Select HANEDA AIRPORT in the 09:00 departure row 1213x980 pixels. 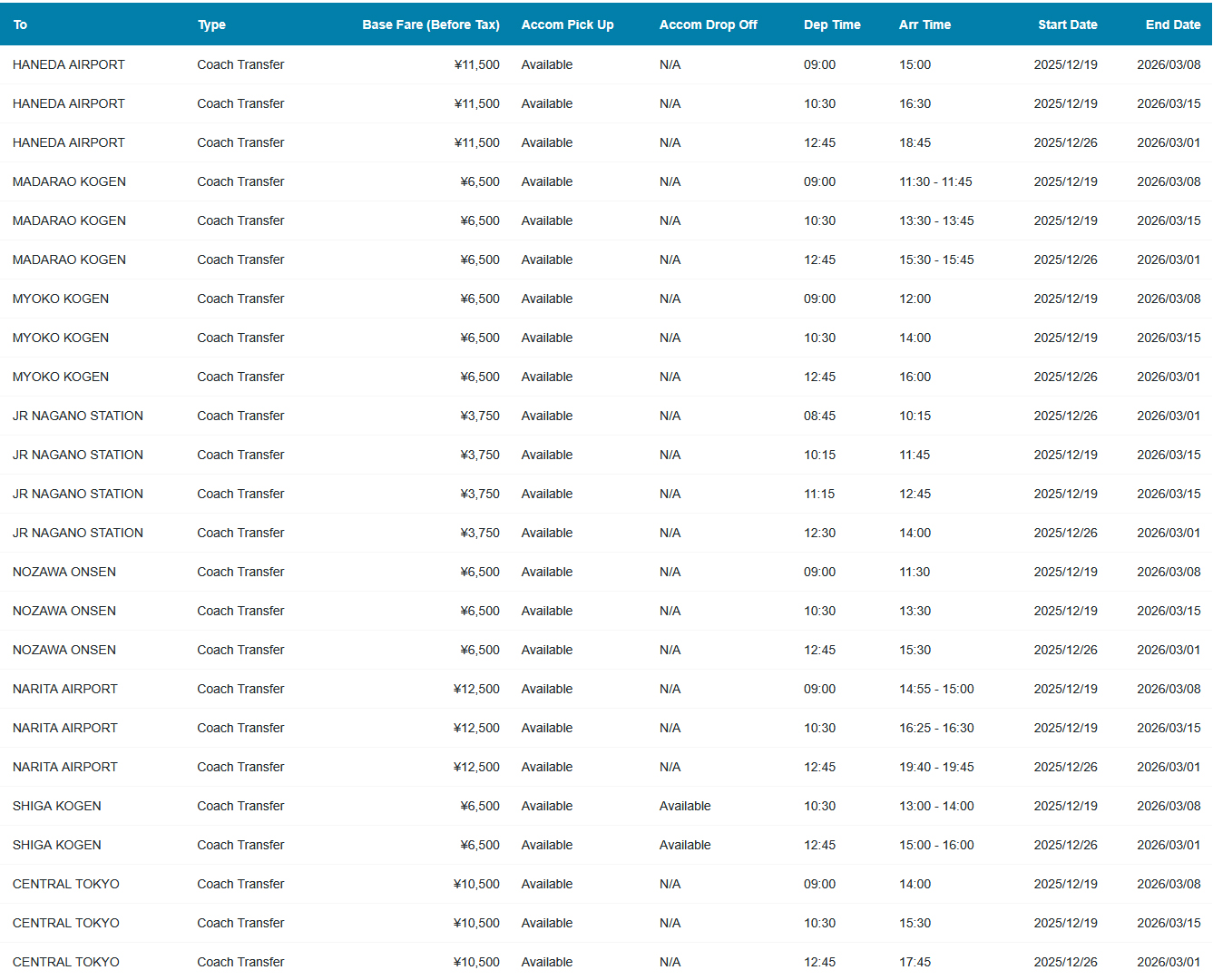click(x=69, y=64)
